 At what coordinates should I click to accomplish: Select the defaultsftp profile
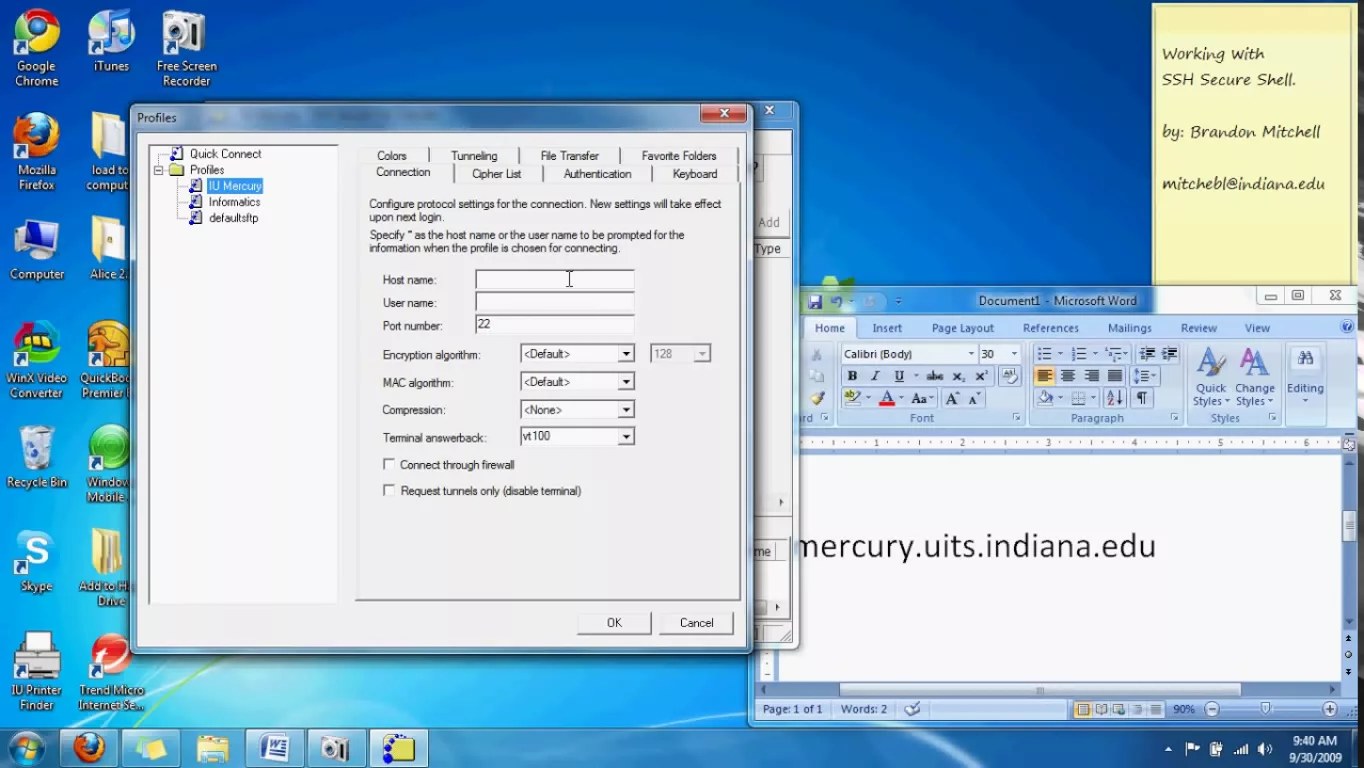pos(233,218)
